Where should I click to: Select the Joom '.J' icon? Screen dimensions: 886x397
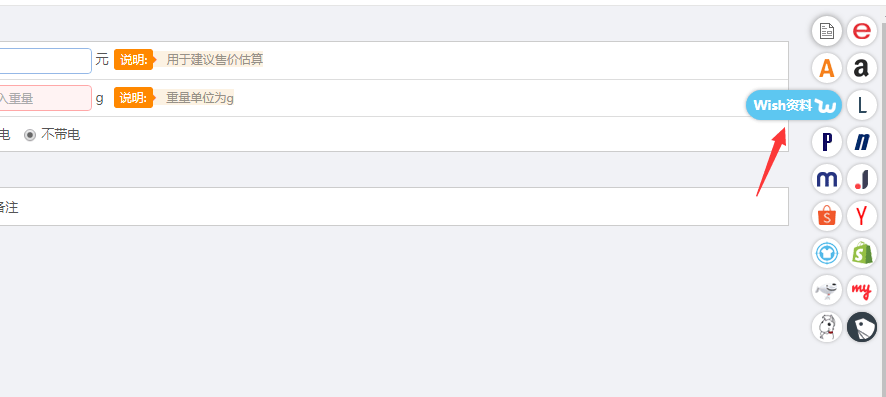tap(862, 179)
